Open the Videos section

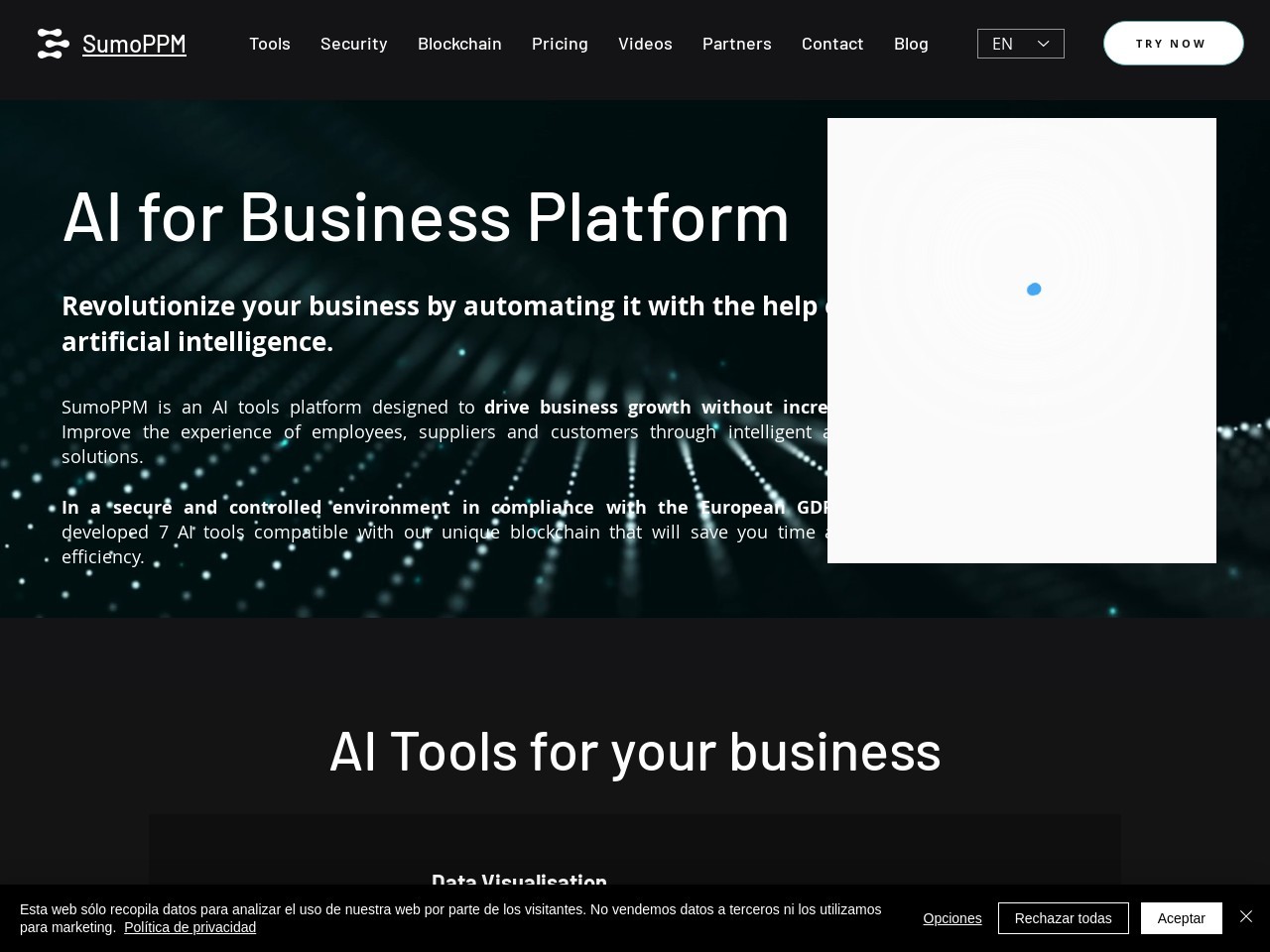coord(645,44)
